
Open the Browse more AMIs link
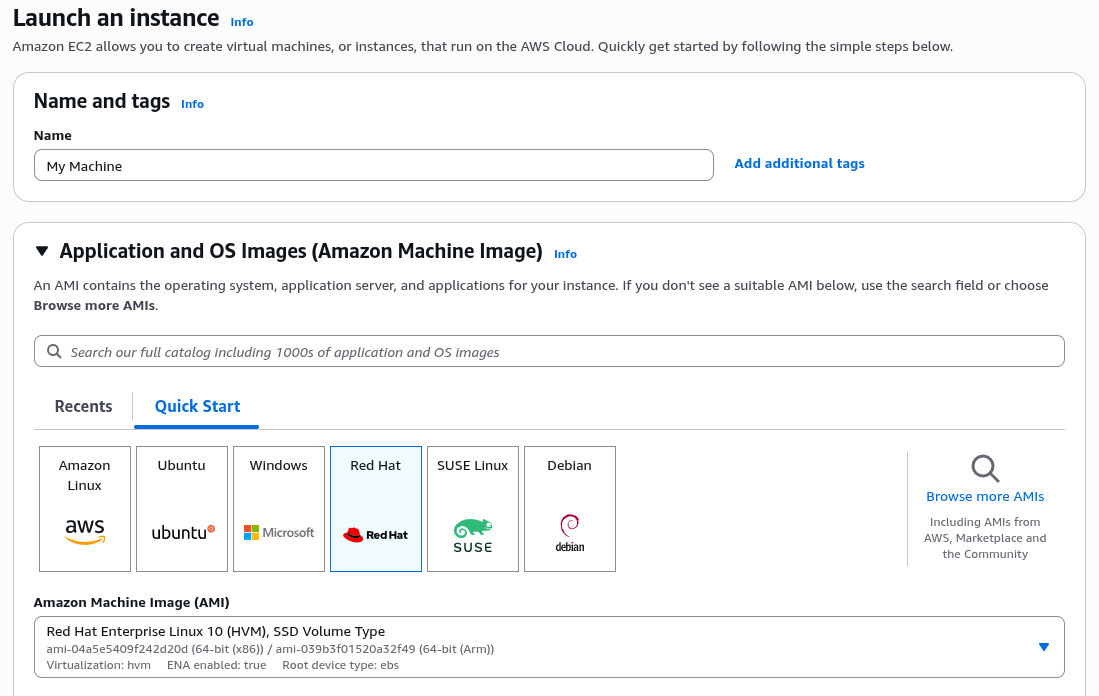[x=985, y=497]
